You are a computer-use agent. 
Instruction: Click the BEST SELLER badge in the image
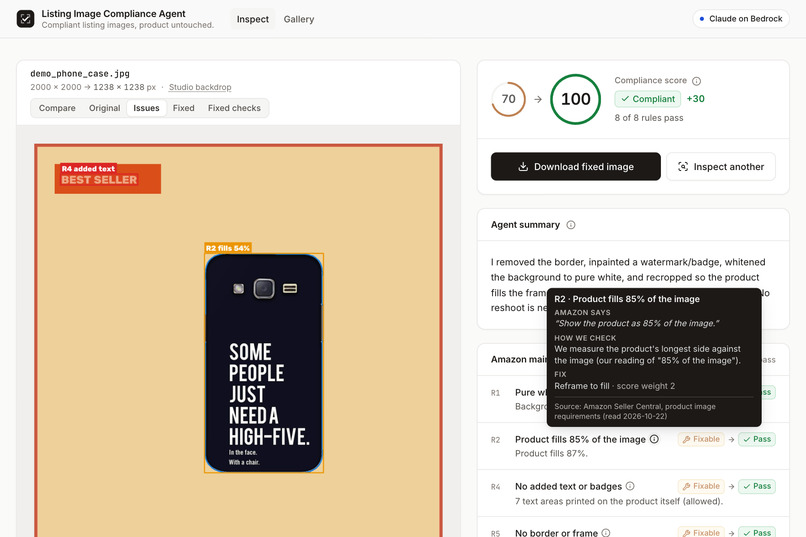[x=107, y=179]
